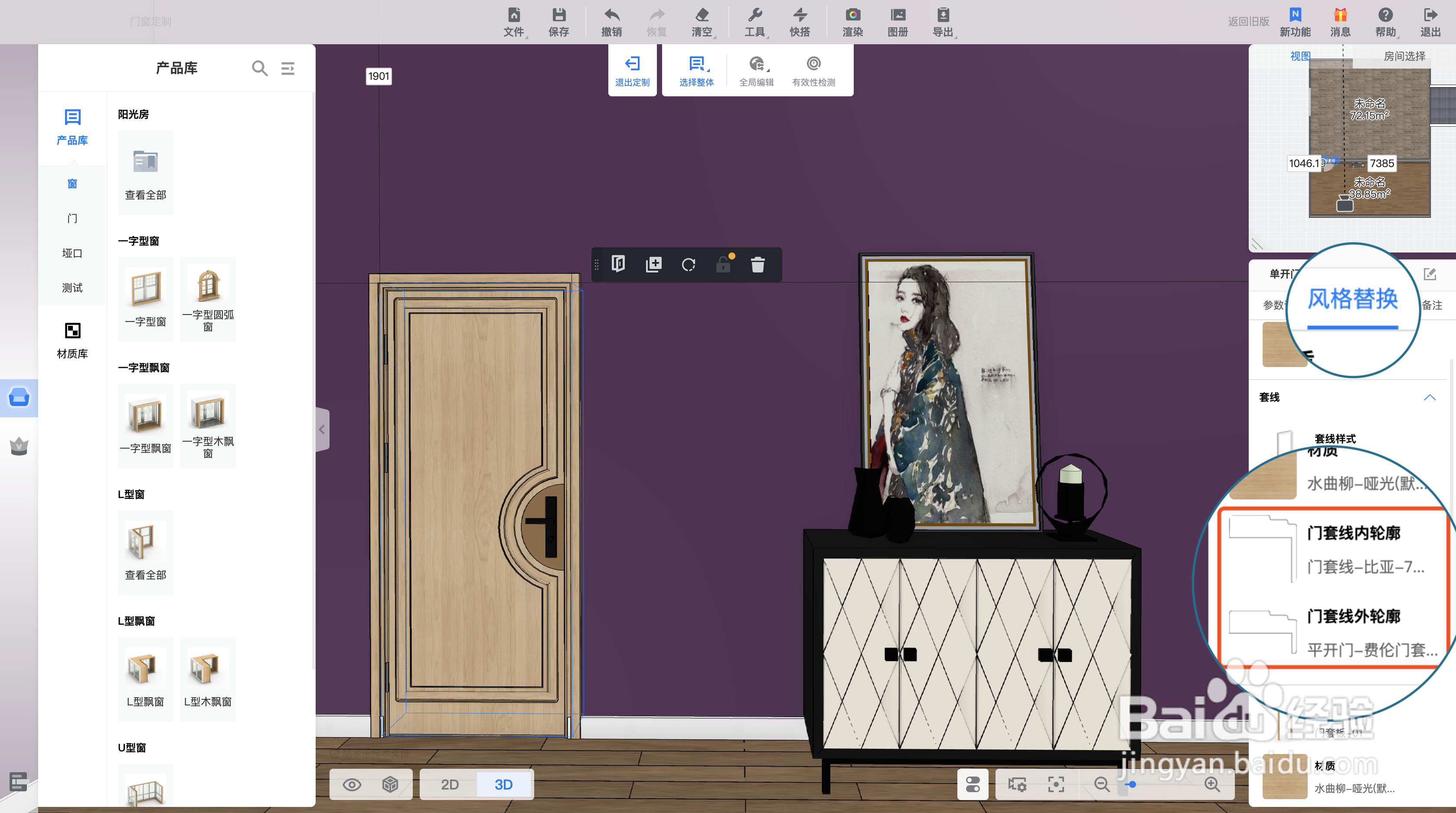Open the 文件 file menu dropdown

coord(514,22)
